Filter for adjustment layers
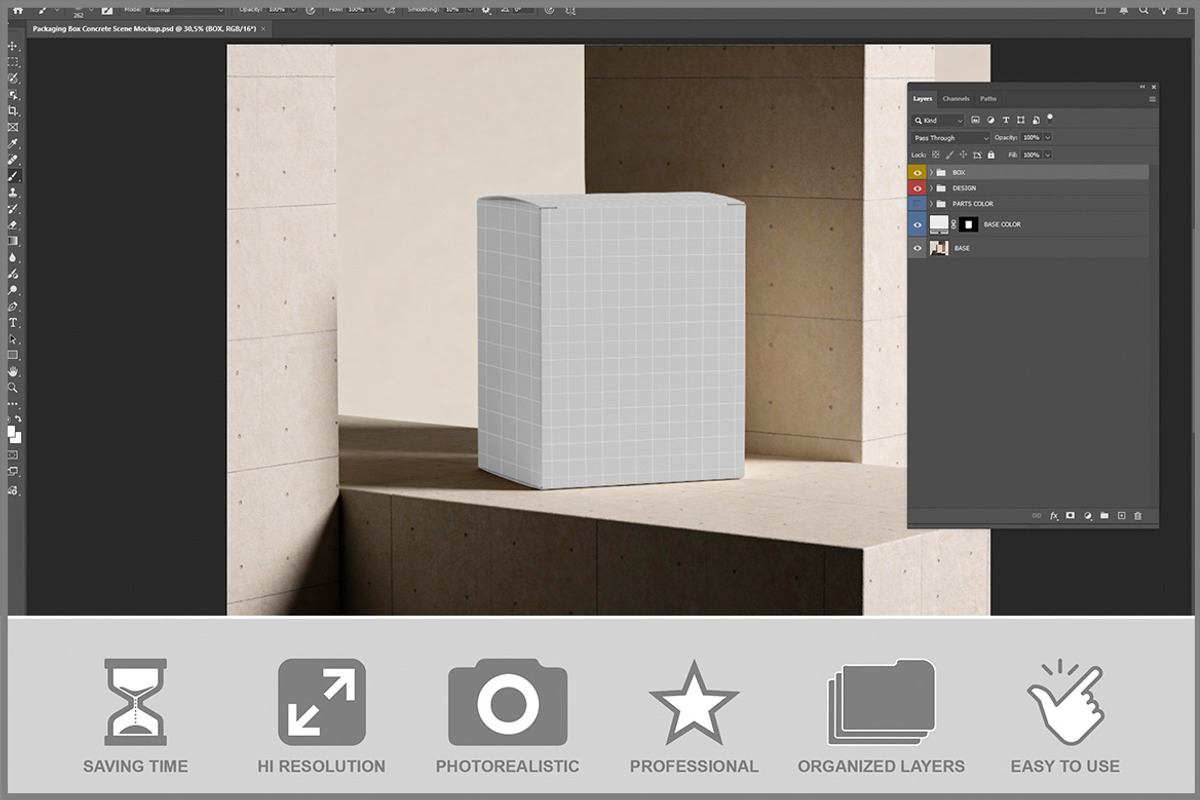 point(990,120)
